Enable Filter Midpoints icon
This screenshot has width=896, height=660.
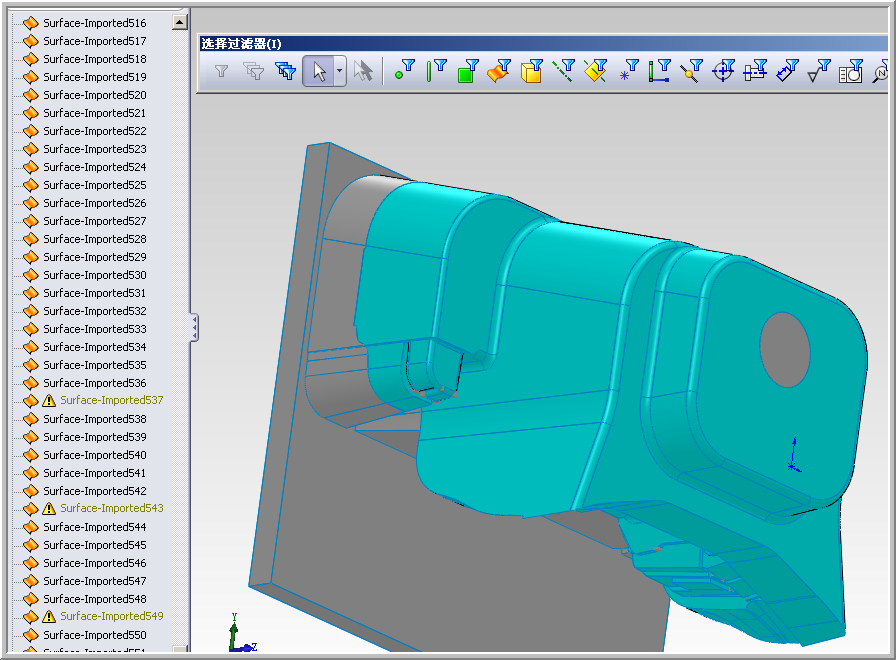point(691,71)
